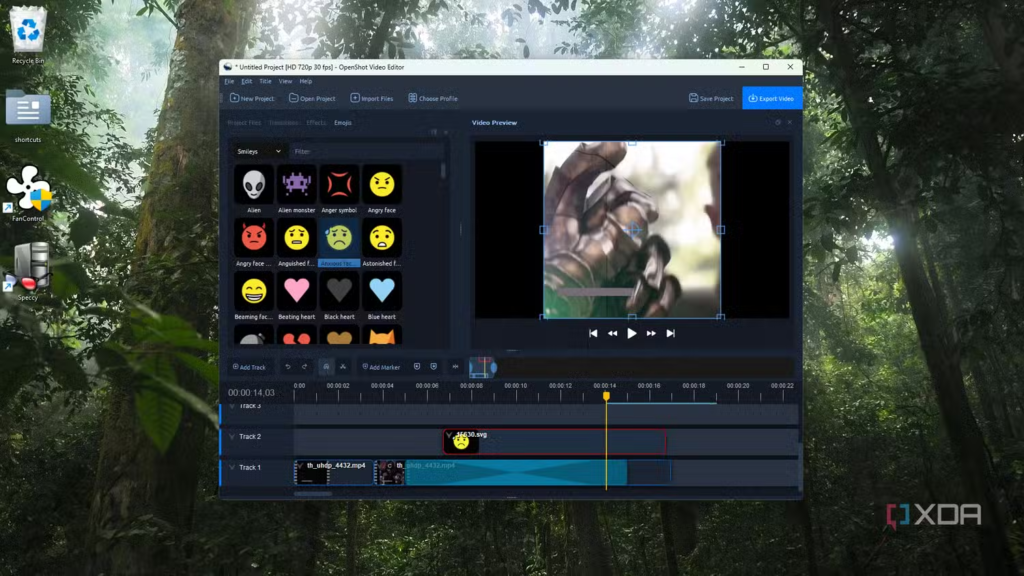Click the undo arrow in timeline toolbar
The width and height of the screenshot is (1024, 576).
click(x=288, y=367)
